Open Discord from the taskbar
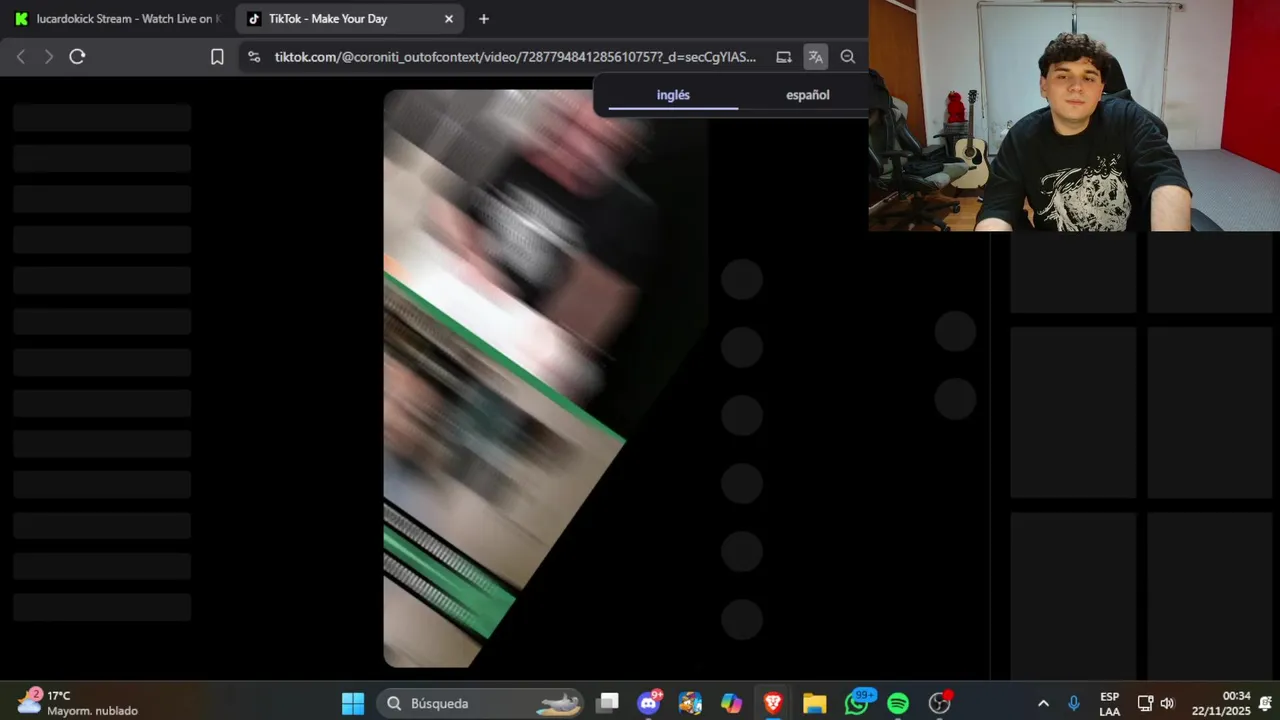The height and width of the screenshot is (720, 1280). point(649,703)
